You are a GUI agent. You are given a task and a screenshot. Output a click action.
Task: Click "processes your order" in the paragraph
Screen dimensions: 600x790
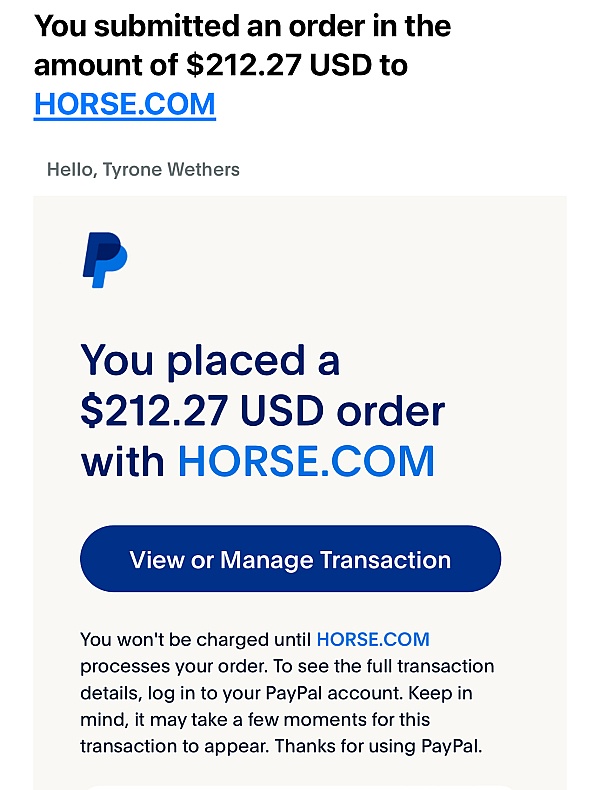coord(174,667)
